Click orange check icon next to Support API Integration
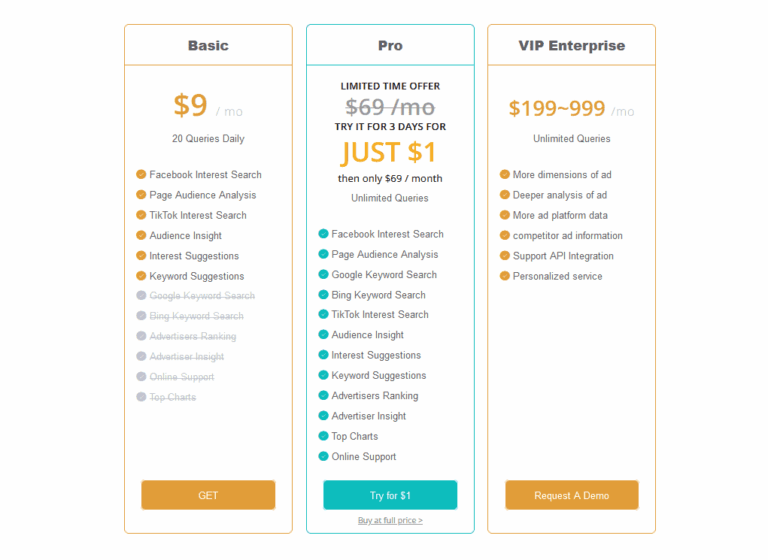768x560 pixels. point(504,256)
